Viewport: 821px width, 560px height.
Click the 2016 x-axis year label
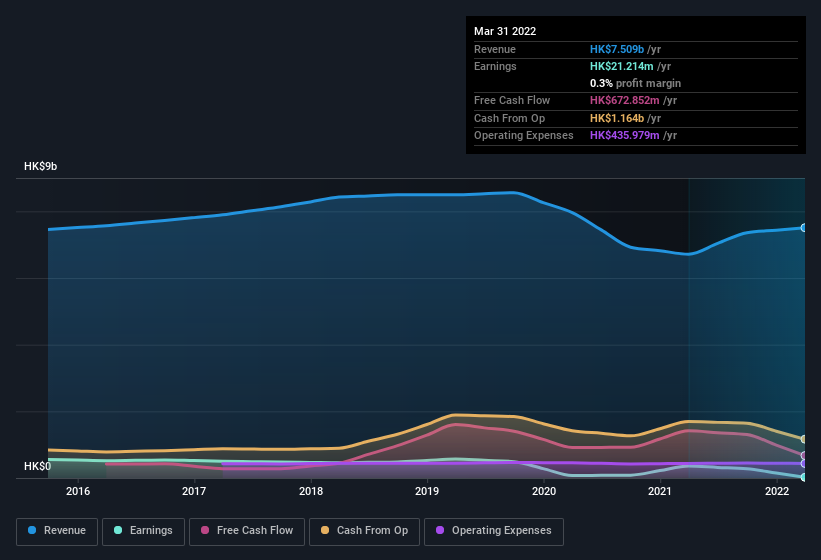[78, 491]
